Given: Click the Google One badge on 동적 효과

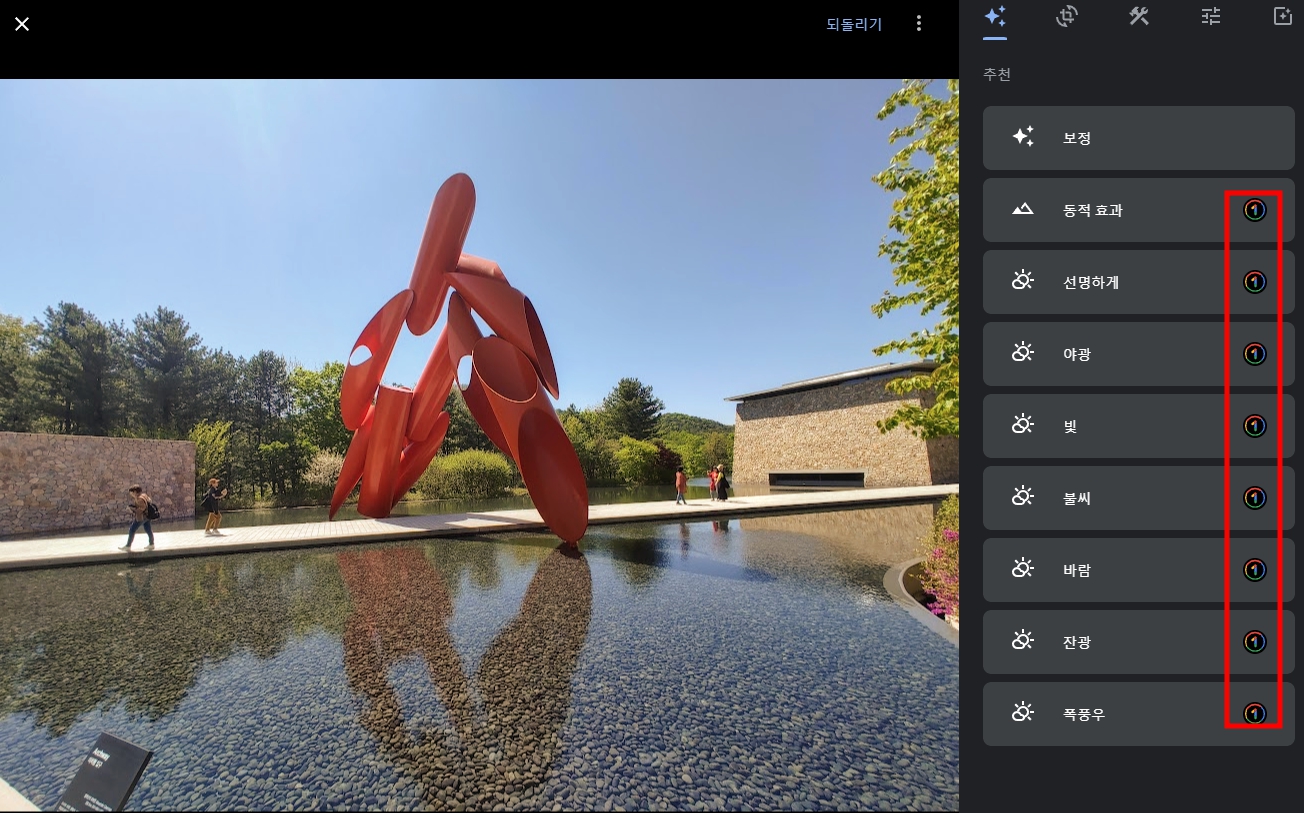Looking at the screenshot, I should (1255, 210).
